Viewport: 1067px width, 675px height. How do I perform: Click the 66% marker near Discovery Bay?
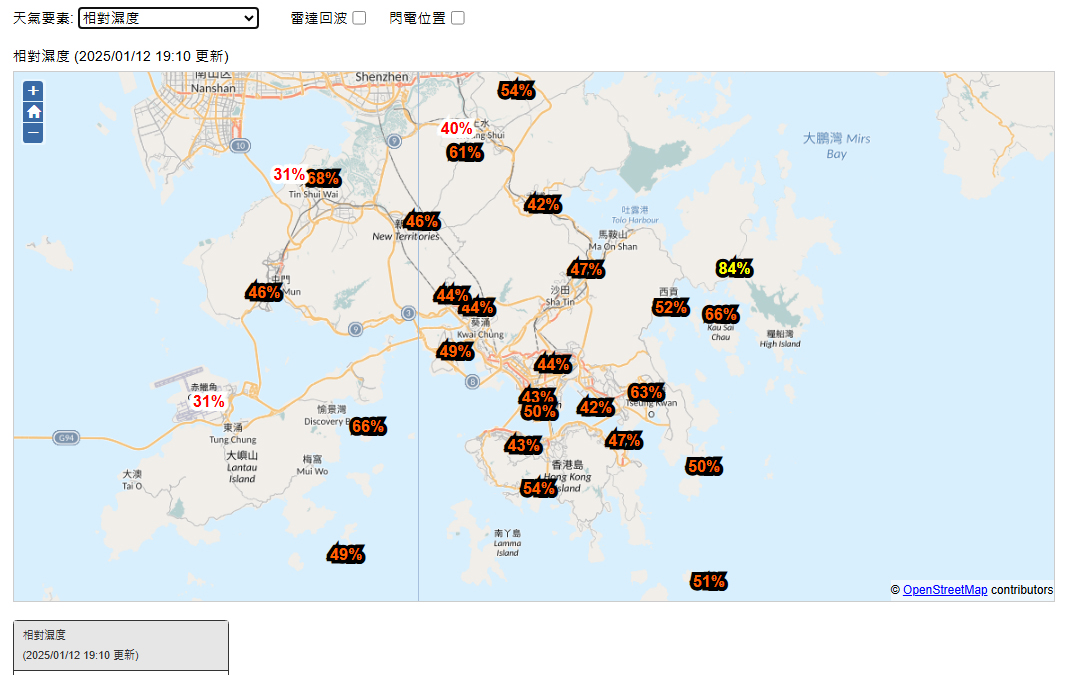click(368, 426)
